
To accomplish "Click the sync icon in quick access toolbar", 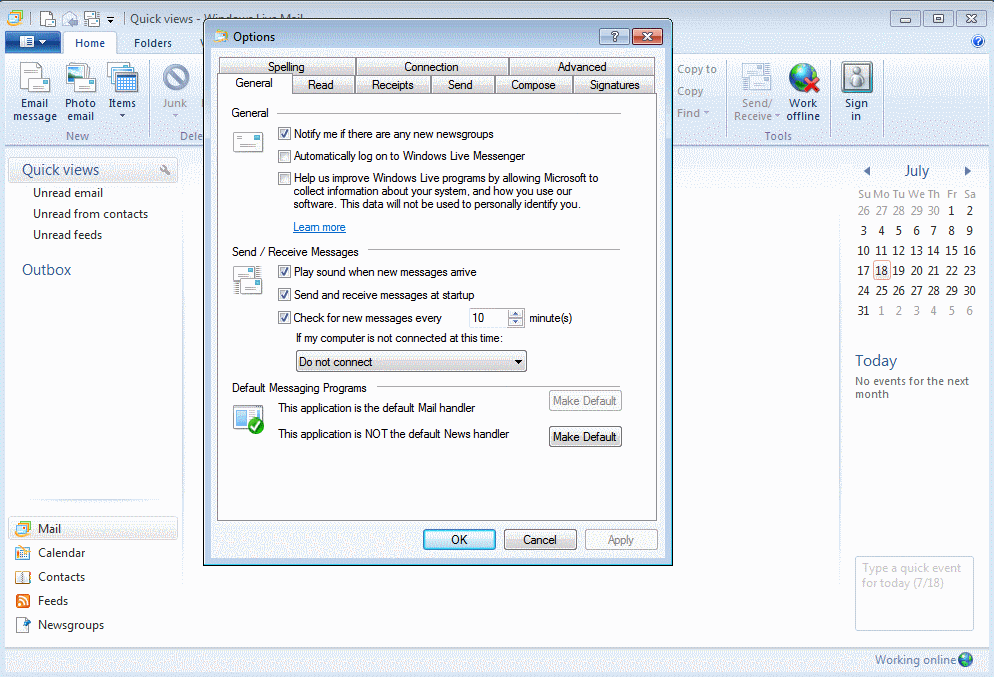I will point(93,18).
